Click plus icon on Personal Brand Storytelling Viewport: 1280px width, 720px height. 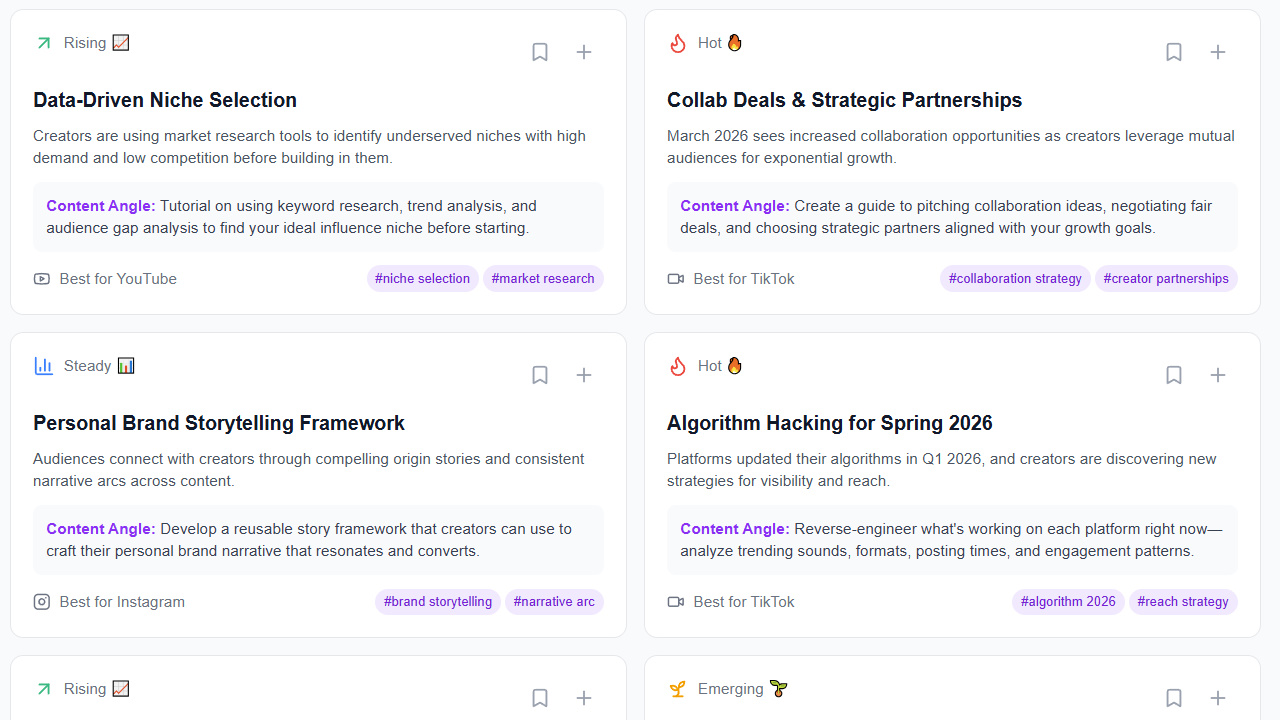(x=584, y=375)
